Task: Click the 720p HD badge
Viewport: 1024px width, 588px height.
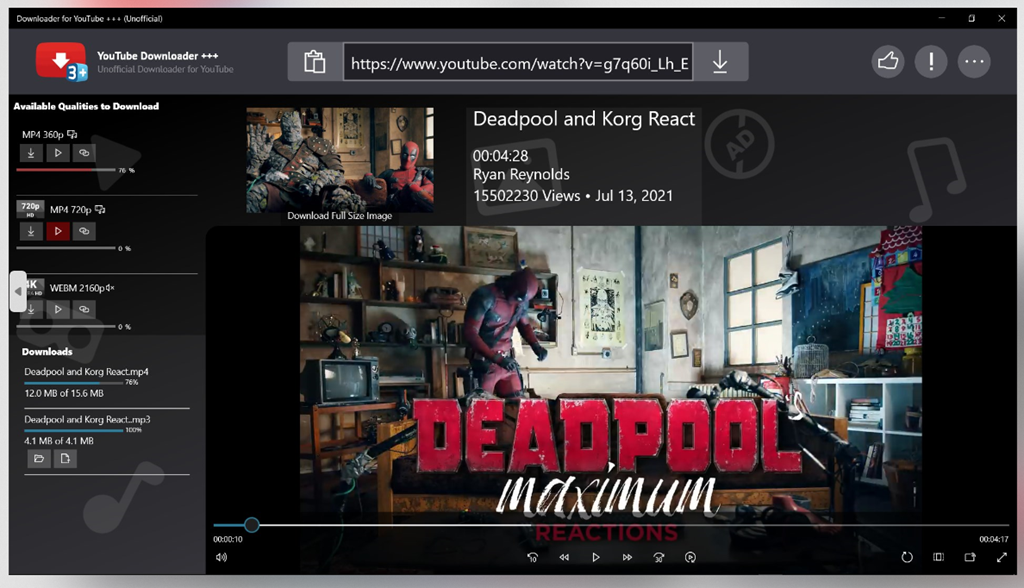Action: [30, 209]
